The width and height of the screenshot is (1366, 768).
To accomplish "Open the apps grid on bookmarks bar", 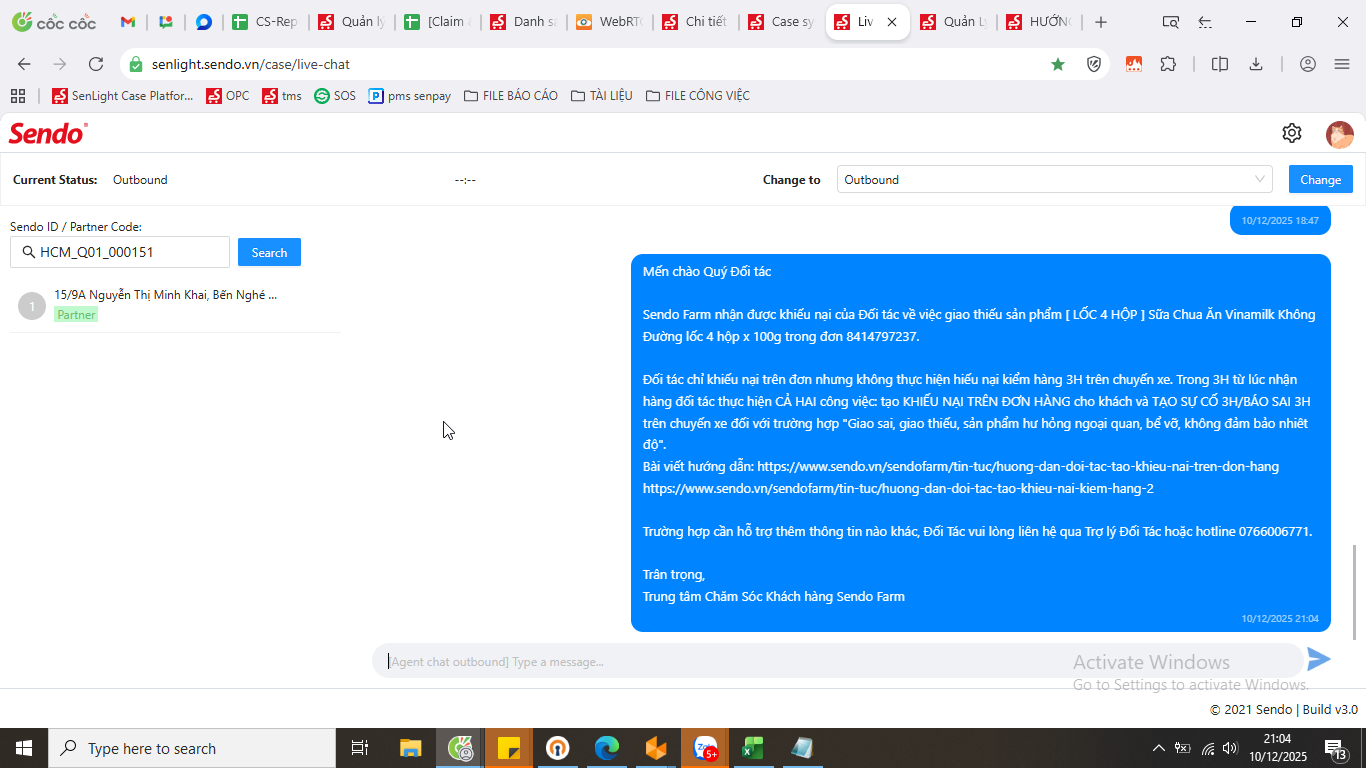I will pyautogui.click(x=17, y=96).
